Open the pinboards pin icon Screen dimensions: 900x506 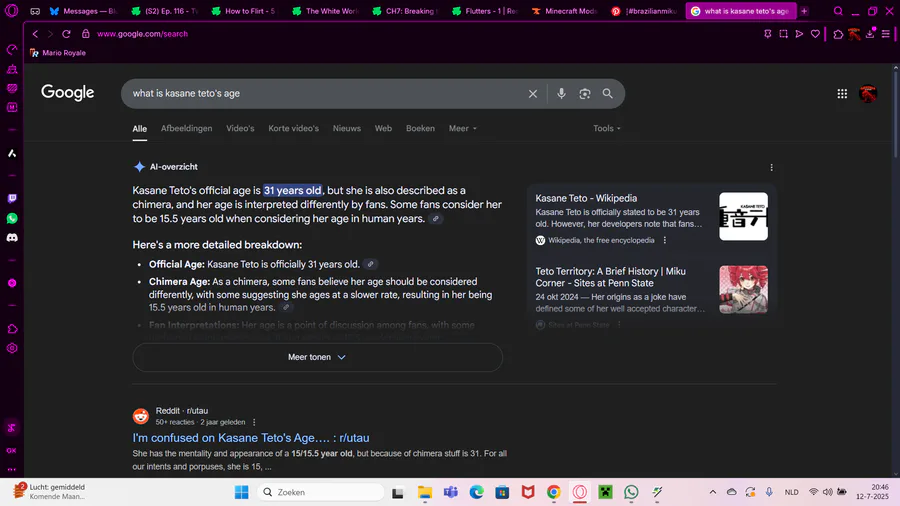coord(767,34)
